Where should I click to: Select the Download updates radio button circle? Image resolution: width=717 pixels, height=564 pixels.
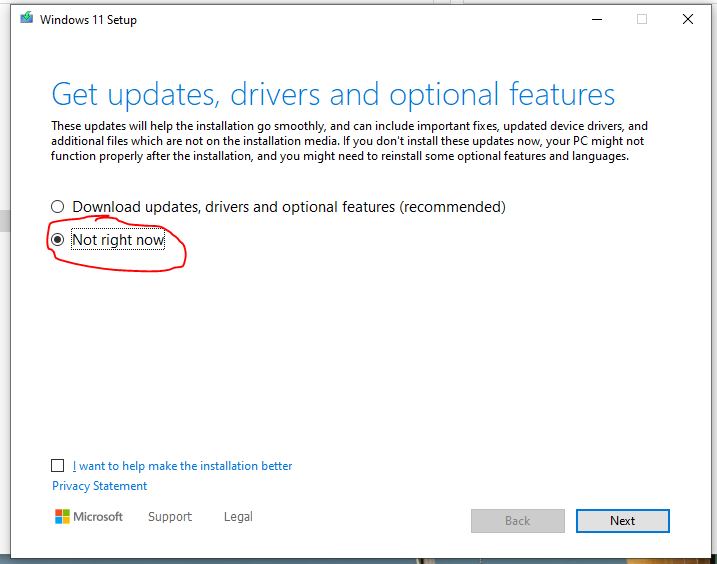point(58,207)
